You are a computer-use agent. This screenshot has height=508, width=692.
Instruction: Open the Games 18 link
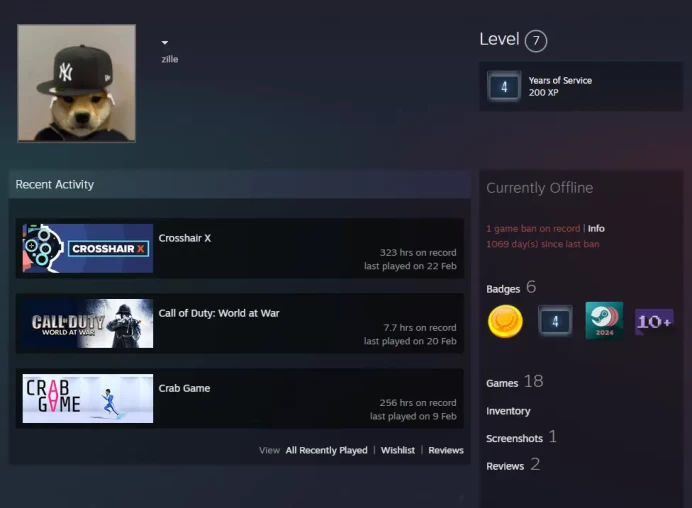point(515,382)
